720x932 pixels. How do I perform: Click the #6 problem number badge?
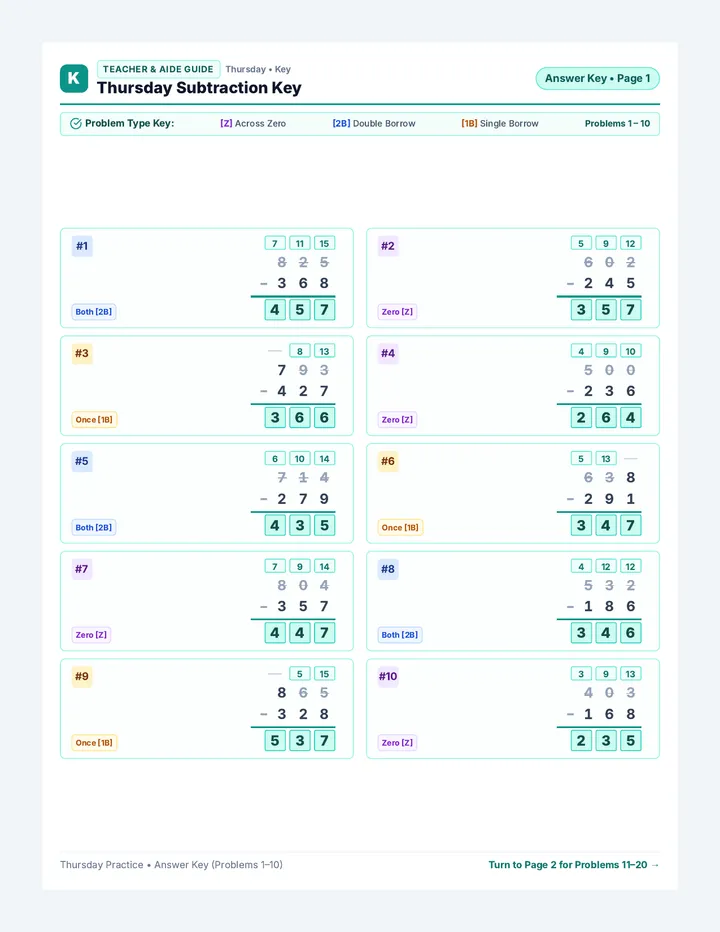coord(388,461)
